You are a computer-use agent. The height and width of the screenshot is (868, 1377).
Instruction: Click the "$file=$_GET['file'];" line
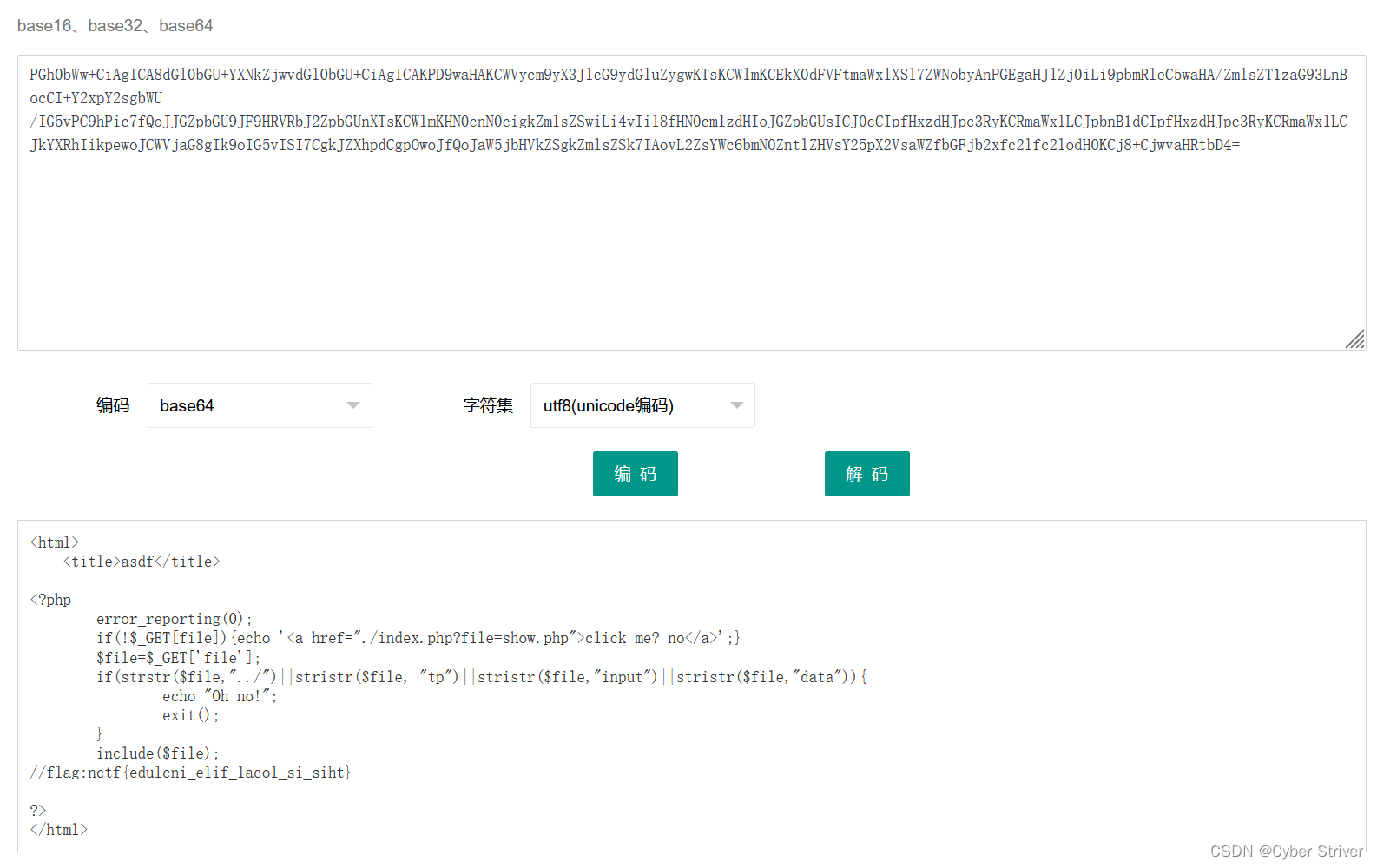point(178,657)
